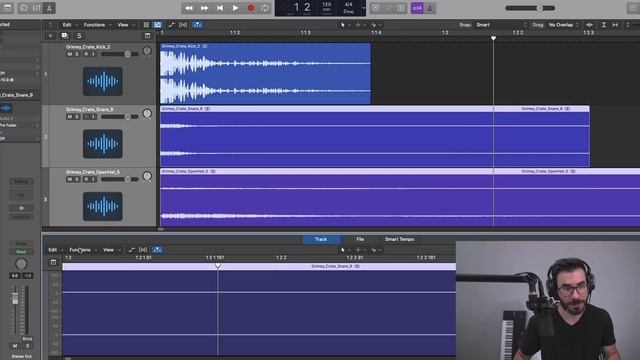The image size is (640, 360).
Task: Add a new track with plus button
Action: coord(50,36)
